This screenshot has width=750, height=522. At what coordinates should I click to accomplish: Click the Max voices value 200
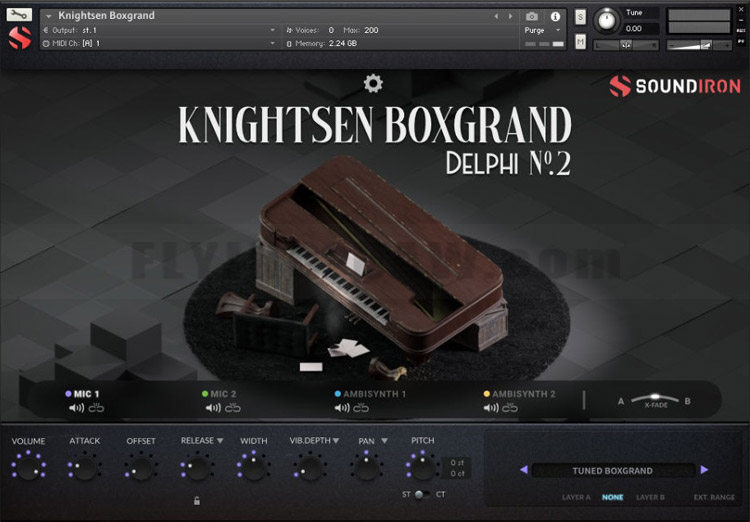click(371, 30)
